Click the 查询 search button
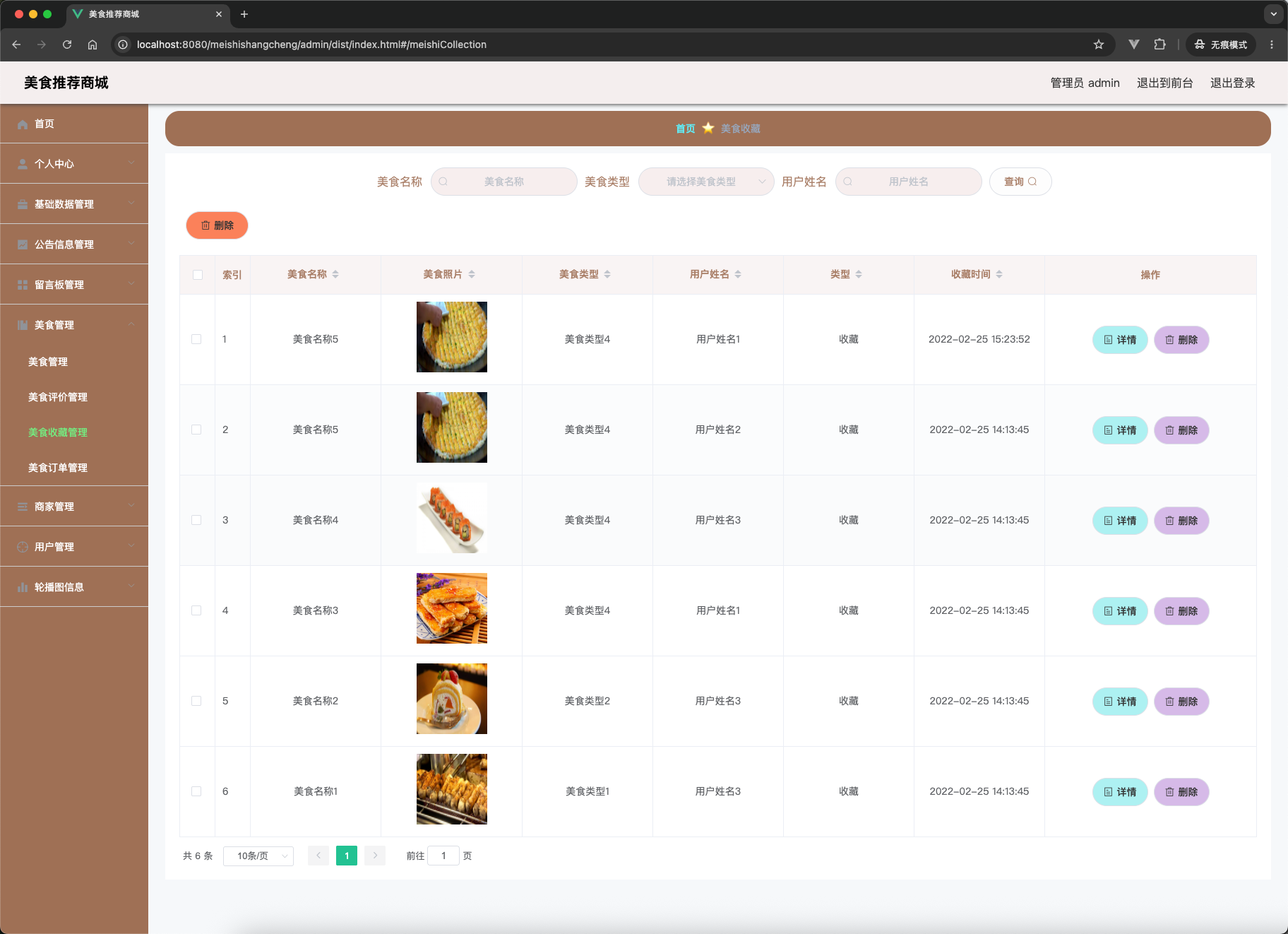The width and height of the screenshot is (1288, 934). (1020, 182)
